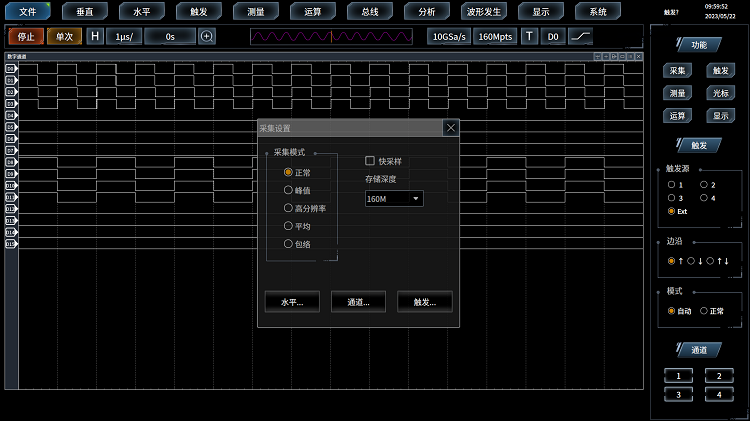This screenshot has height=421, width=750.
Task: Click the zoom magnifier icon in toolbar
Action: point(207,36)
